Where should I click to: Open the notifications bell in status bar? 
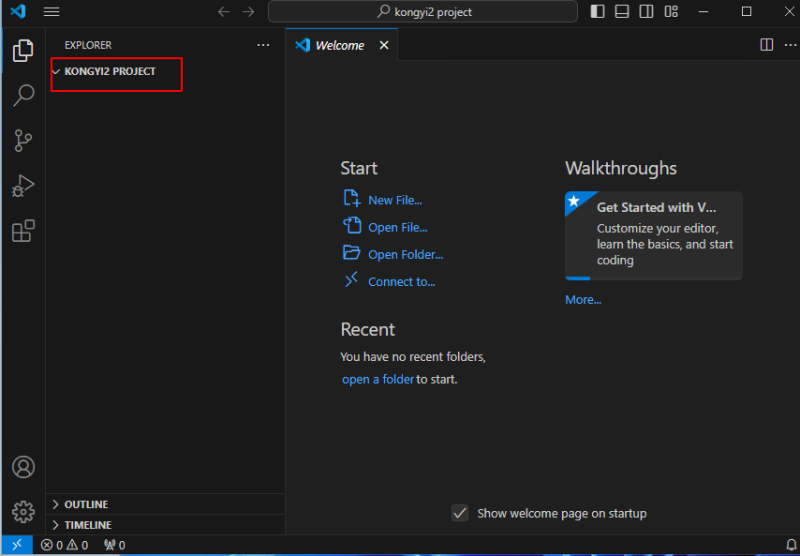point(791,545)
